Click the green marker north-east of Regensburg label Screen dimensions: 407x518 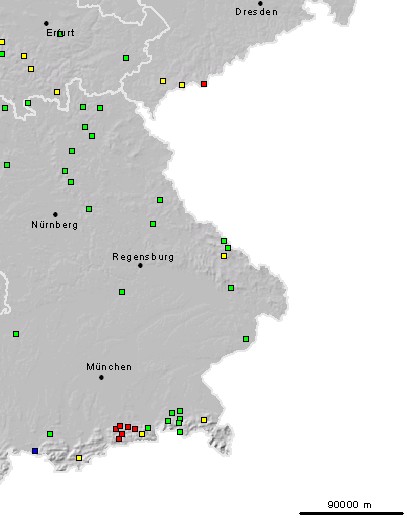pyautogui.click(x=153, y=224)
